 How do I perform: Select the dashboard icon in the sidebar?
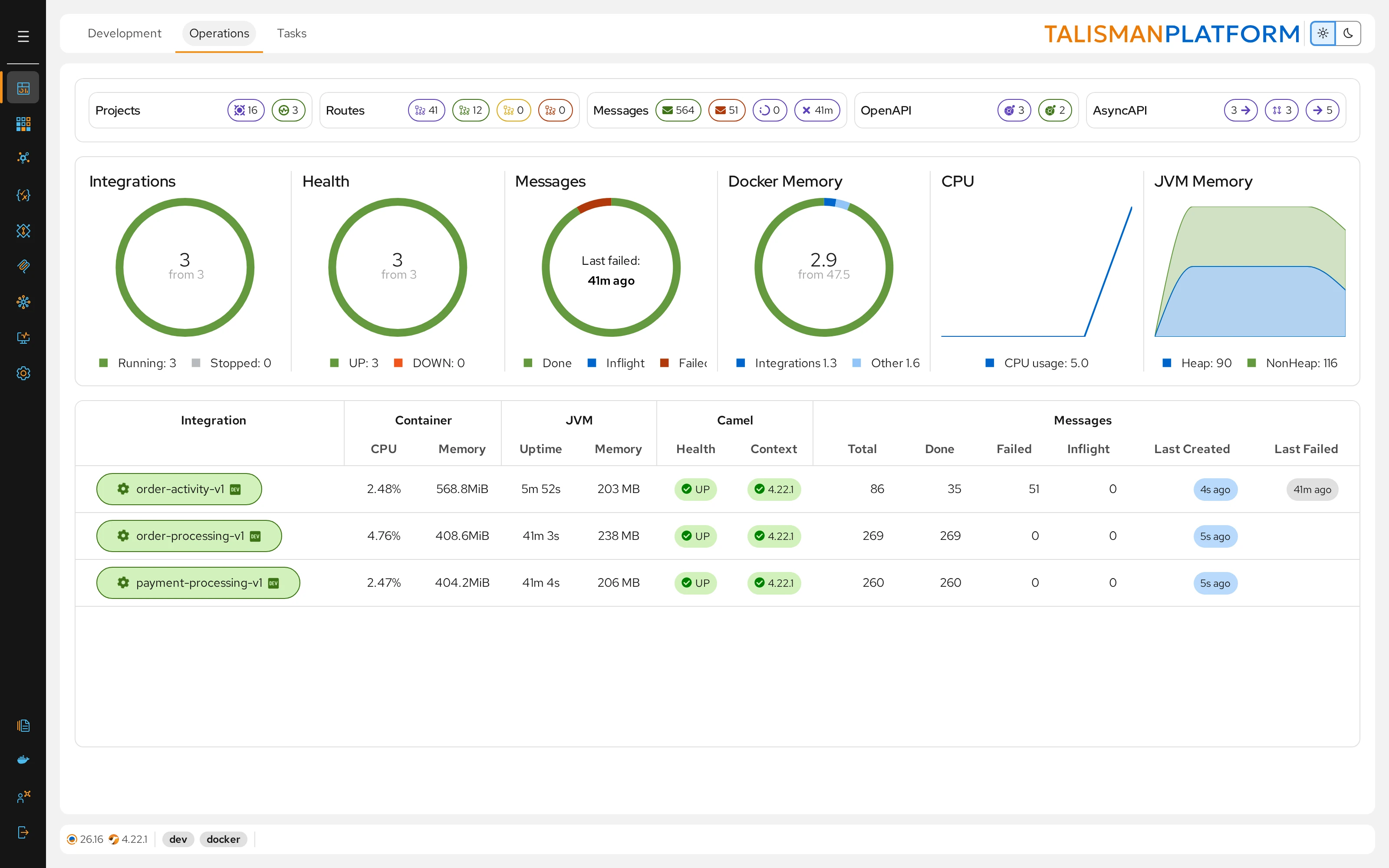tap(23, 88)
